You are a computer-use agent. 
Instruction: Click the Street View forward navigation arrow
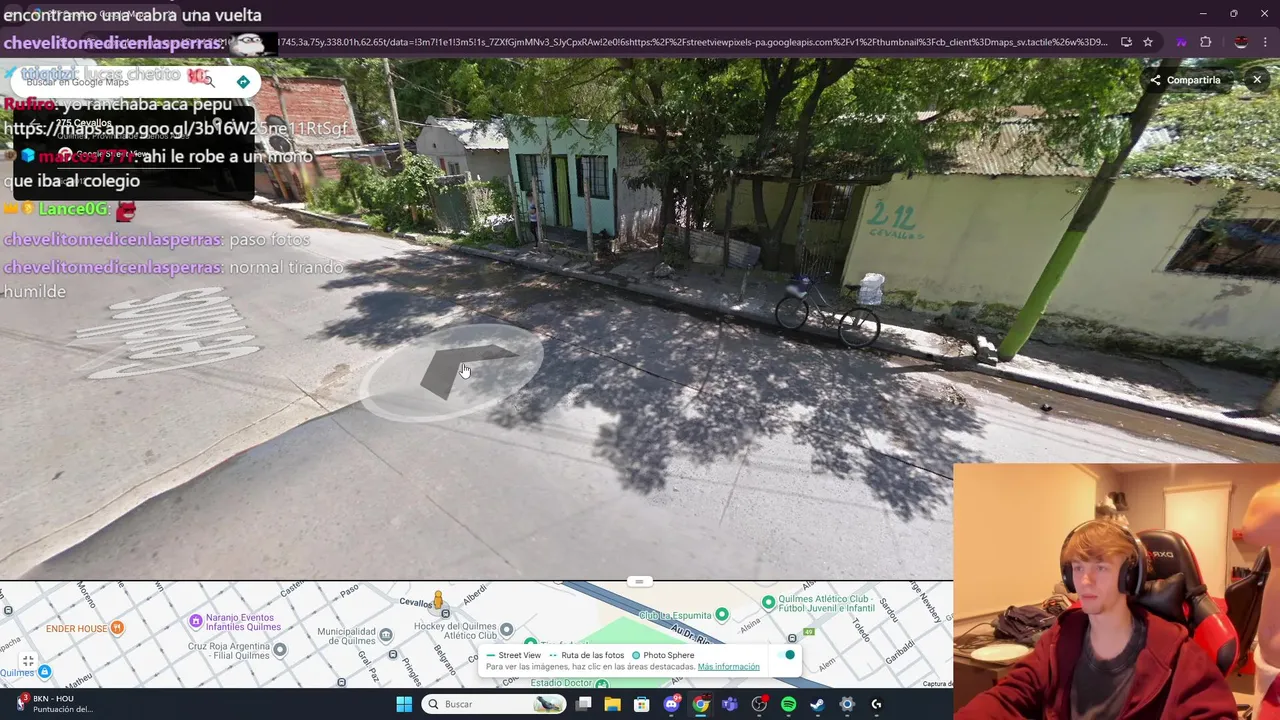click(463, 371)
